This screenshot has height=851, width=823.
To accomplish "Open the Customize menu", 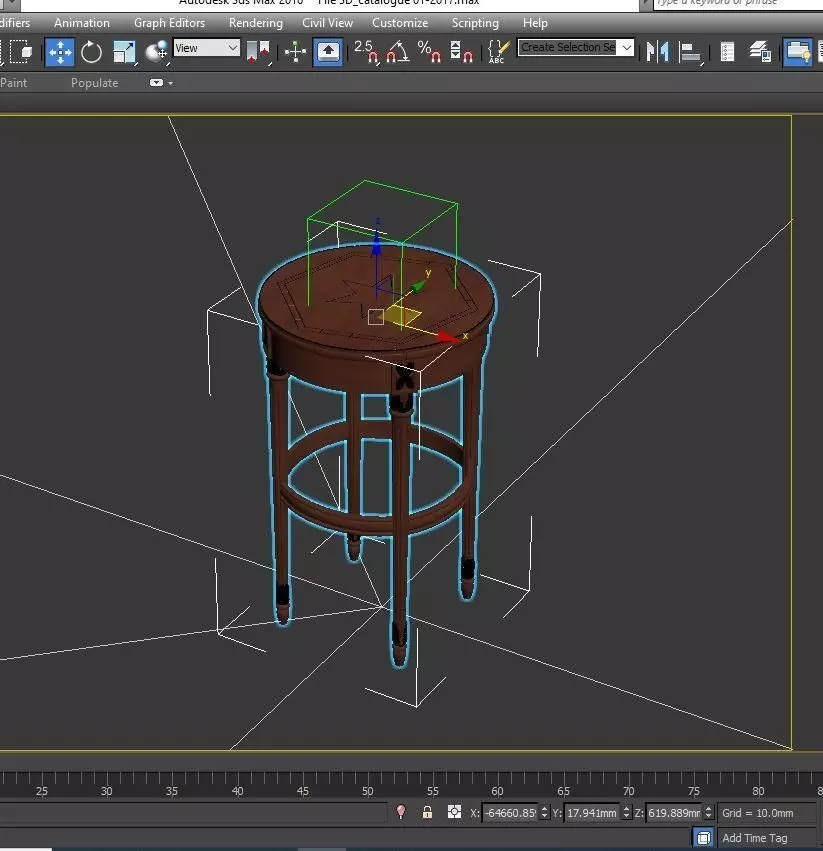I will coord(400,23).
